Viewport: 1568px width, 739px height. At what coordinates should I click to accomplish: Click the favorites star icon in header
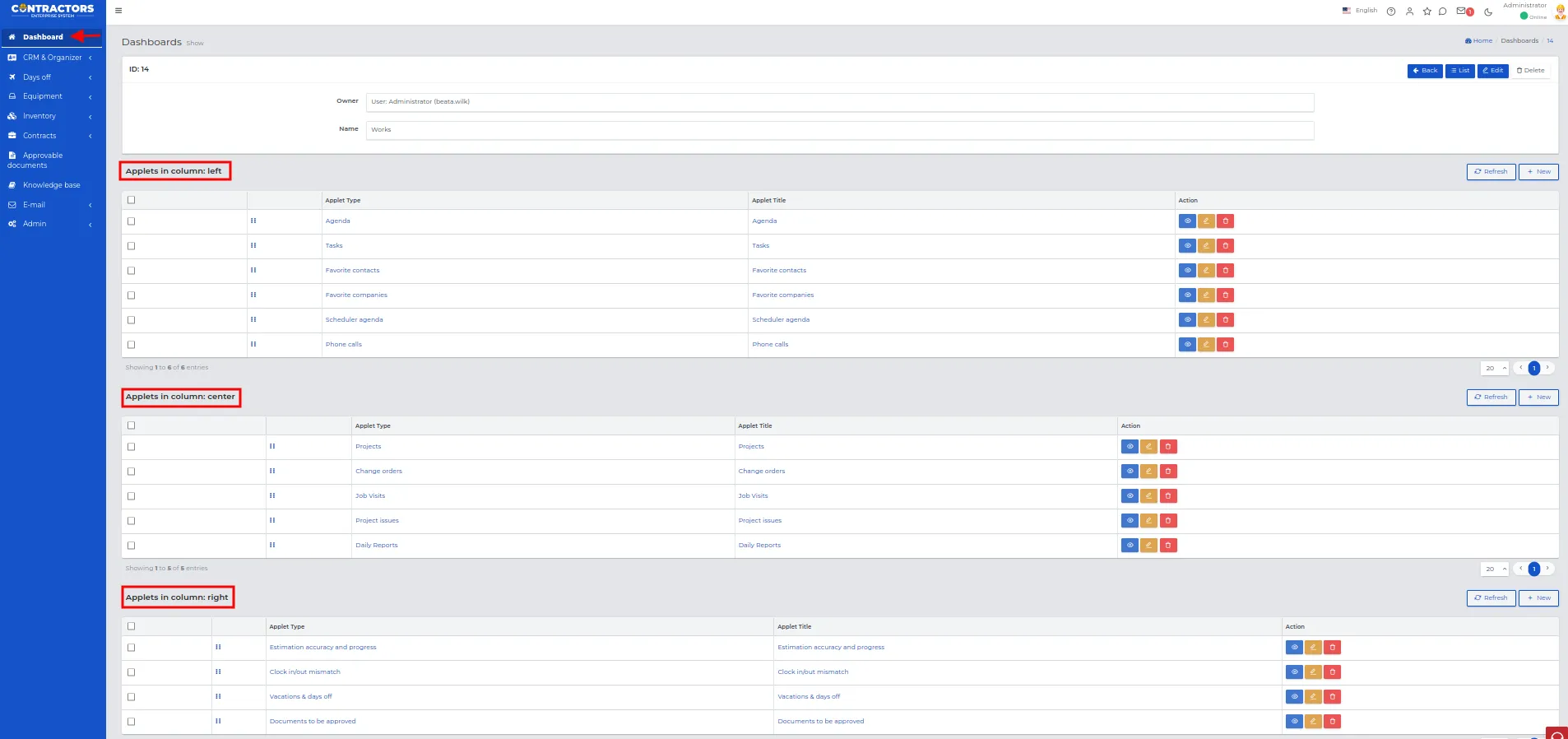[1427, 12]
